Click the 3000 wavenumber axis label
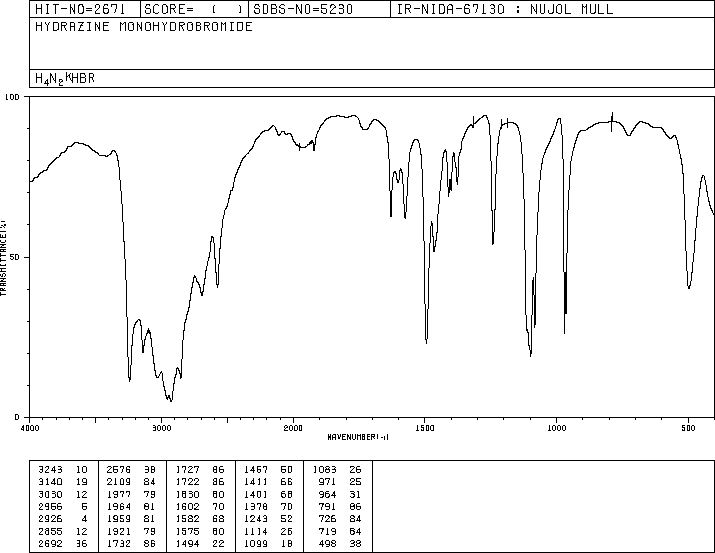 pos(161,428)
